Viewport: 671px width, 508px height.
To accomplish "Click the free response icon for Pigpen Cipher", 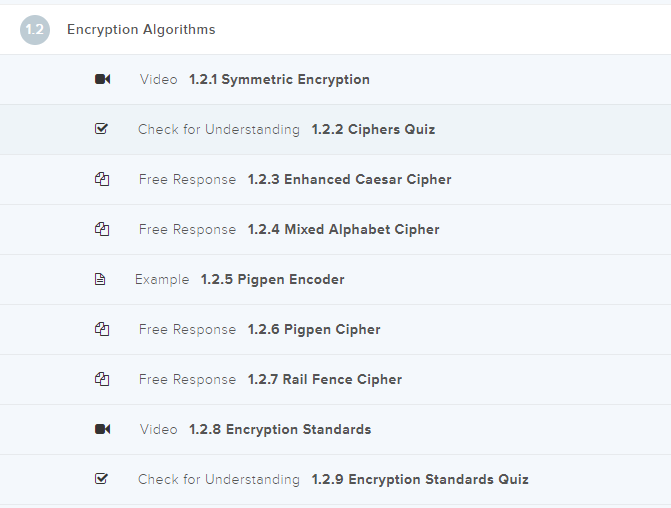I will point(101,330).
